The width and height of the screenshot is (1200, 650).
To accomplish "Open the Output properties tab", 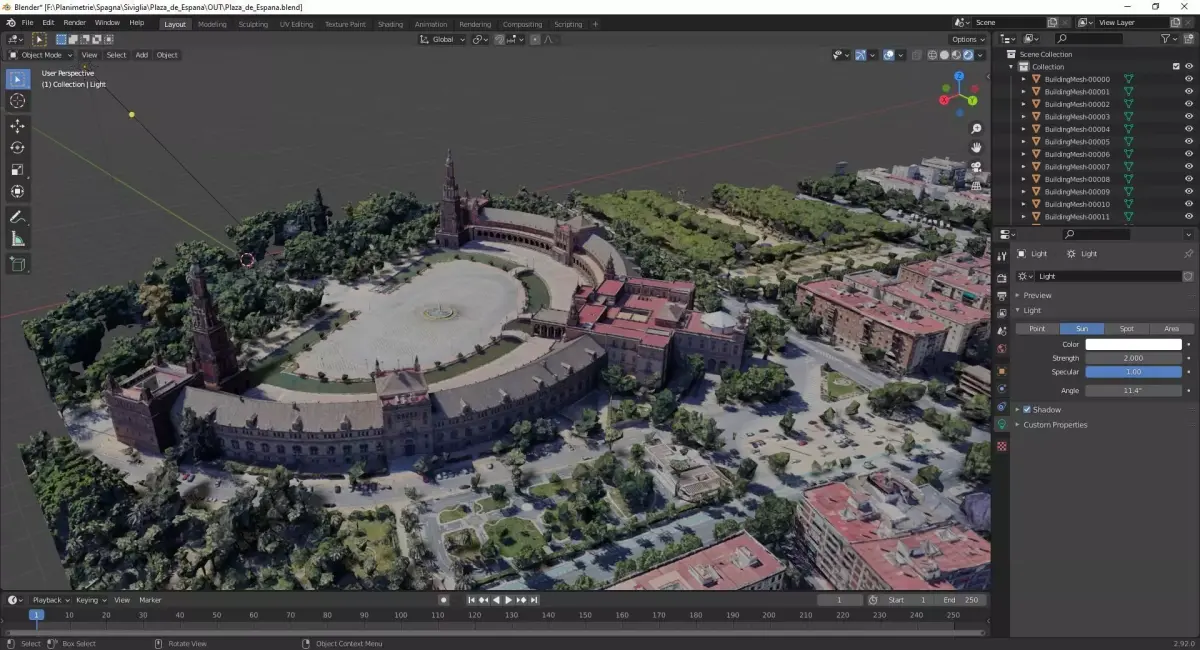I will click(x=1002, y=296).
